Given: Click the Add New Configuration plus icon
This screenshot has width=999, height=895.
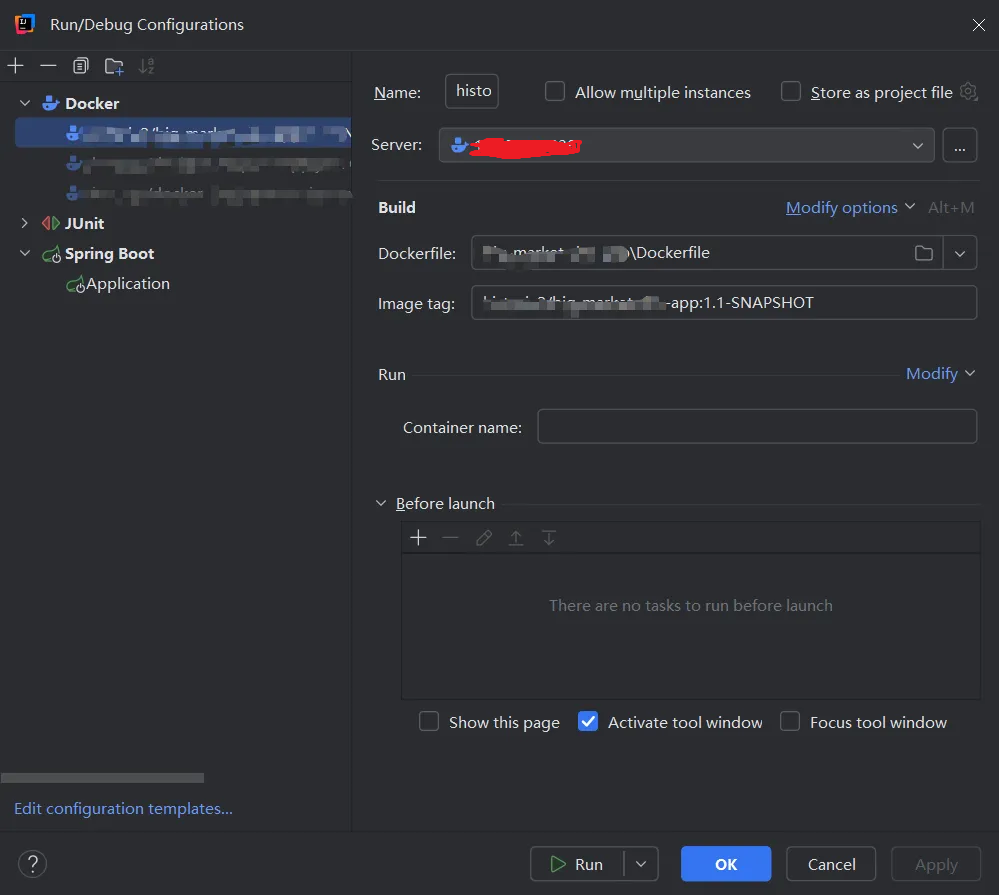Looking at the screenshot, I should [16, 66].
